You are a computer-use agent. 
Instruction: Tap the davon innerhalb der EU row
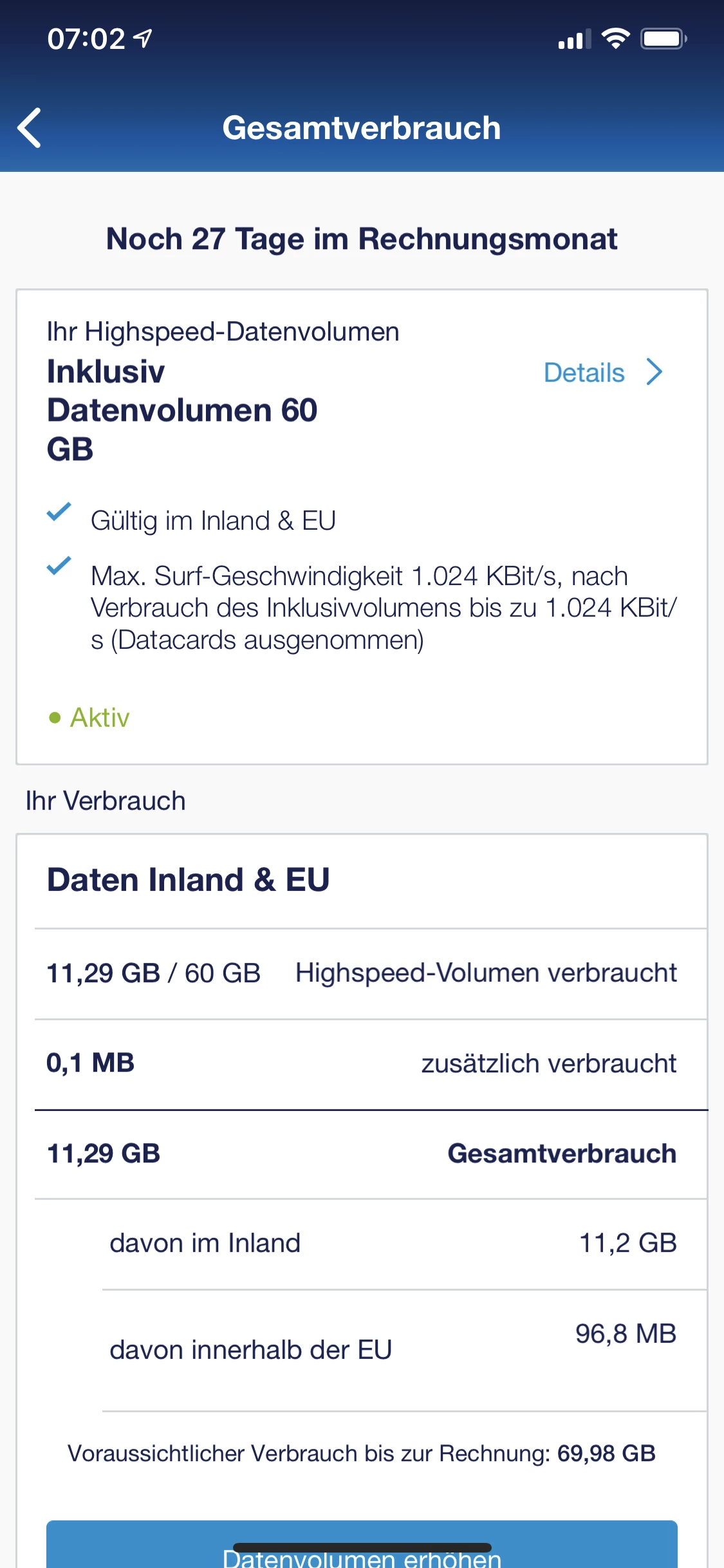pos(393,1349)
